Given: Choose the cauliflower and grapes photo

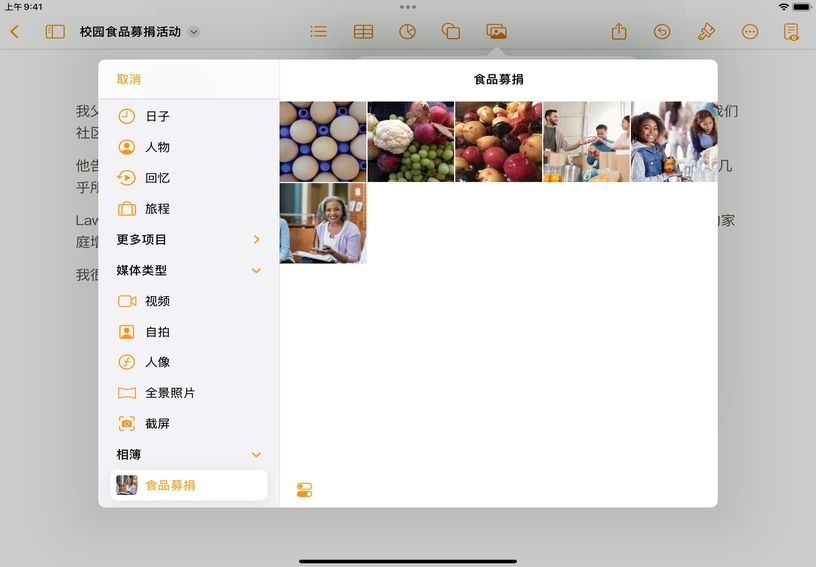Looking at the screenshot, I should coord(410,141).
